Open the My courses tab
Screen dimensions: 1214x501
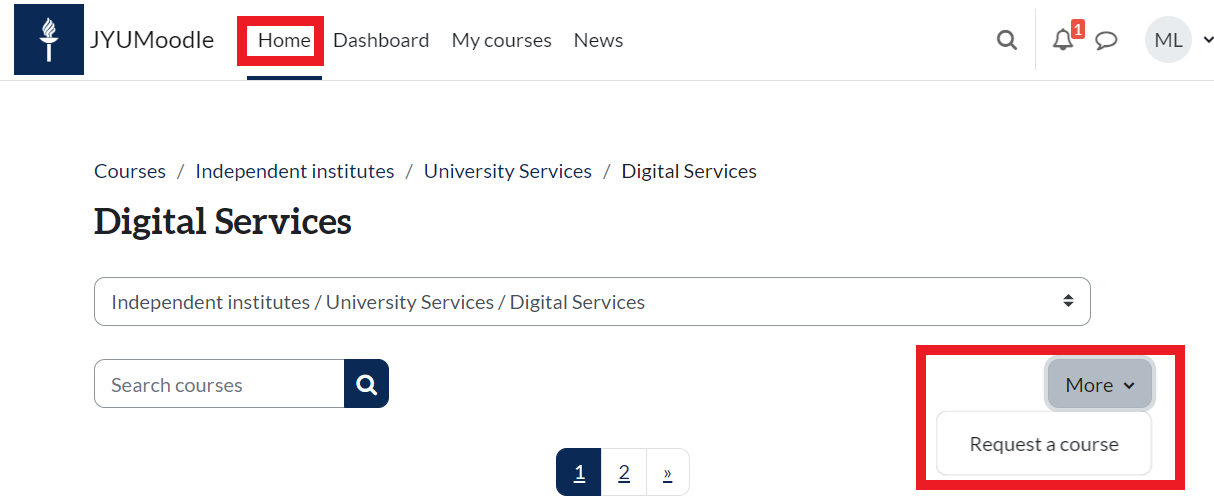click(x=501, y=41)
